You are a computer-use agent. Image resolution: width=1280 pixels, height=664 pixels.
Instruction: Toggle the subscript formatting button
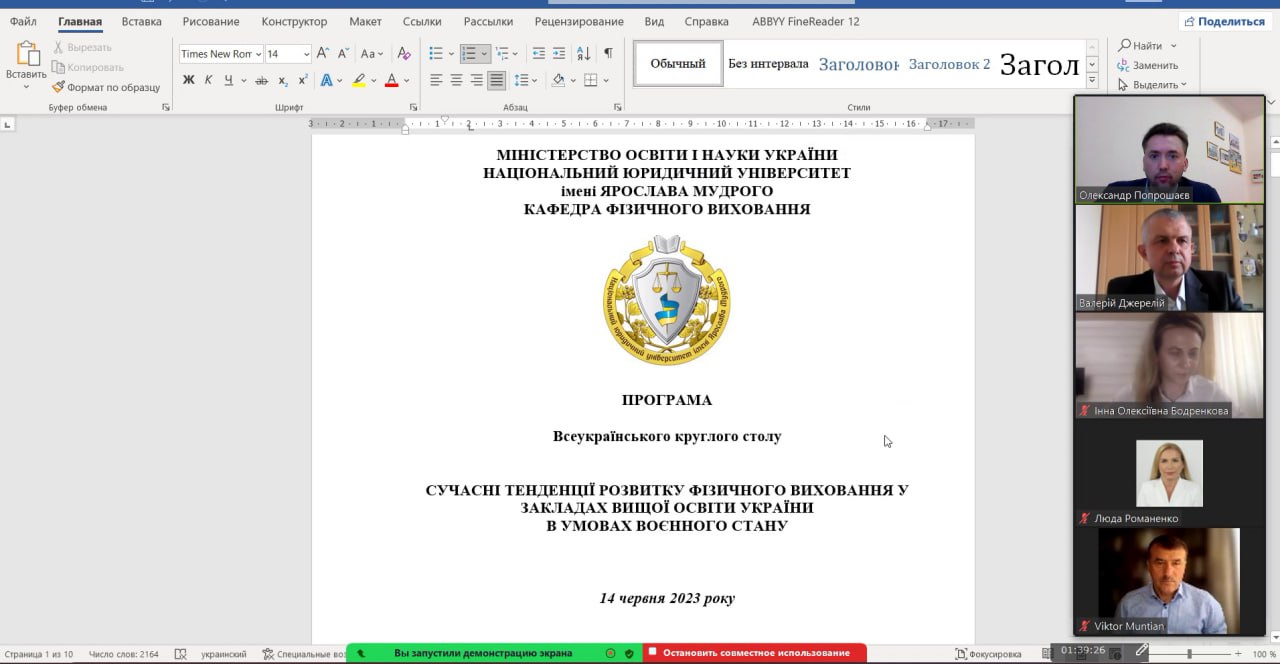tap(283, 81)
